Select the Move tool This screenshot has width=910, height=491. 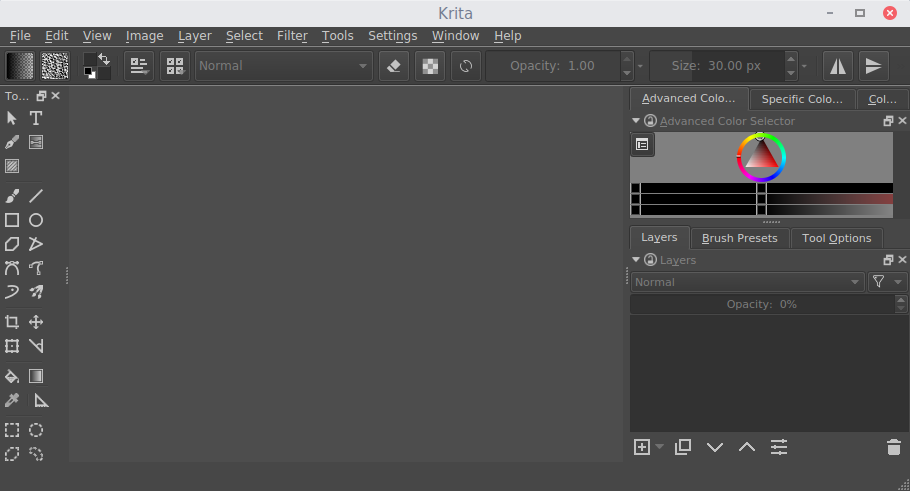click(x=36, y=322)
